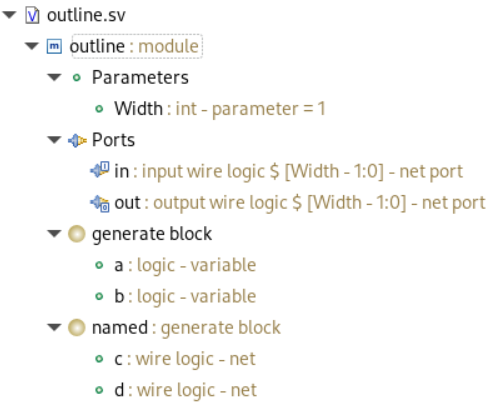Click the Ports group icon
This screenshot has height=405, width=490.
(x=77, y=140)
